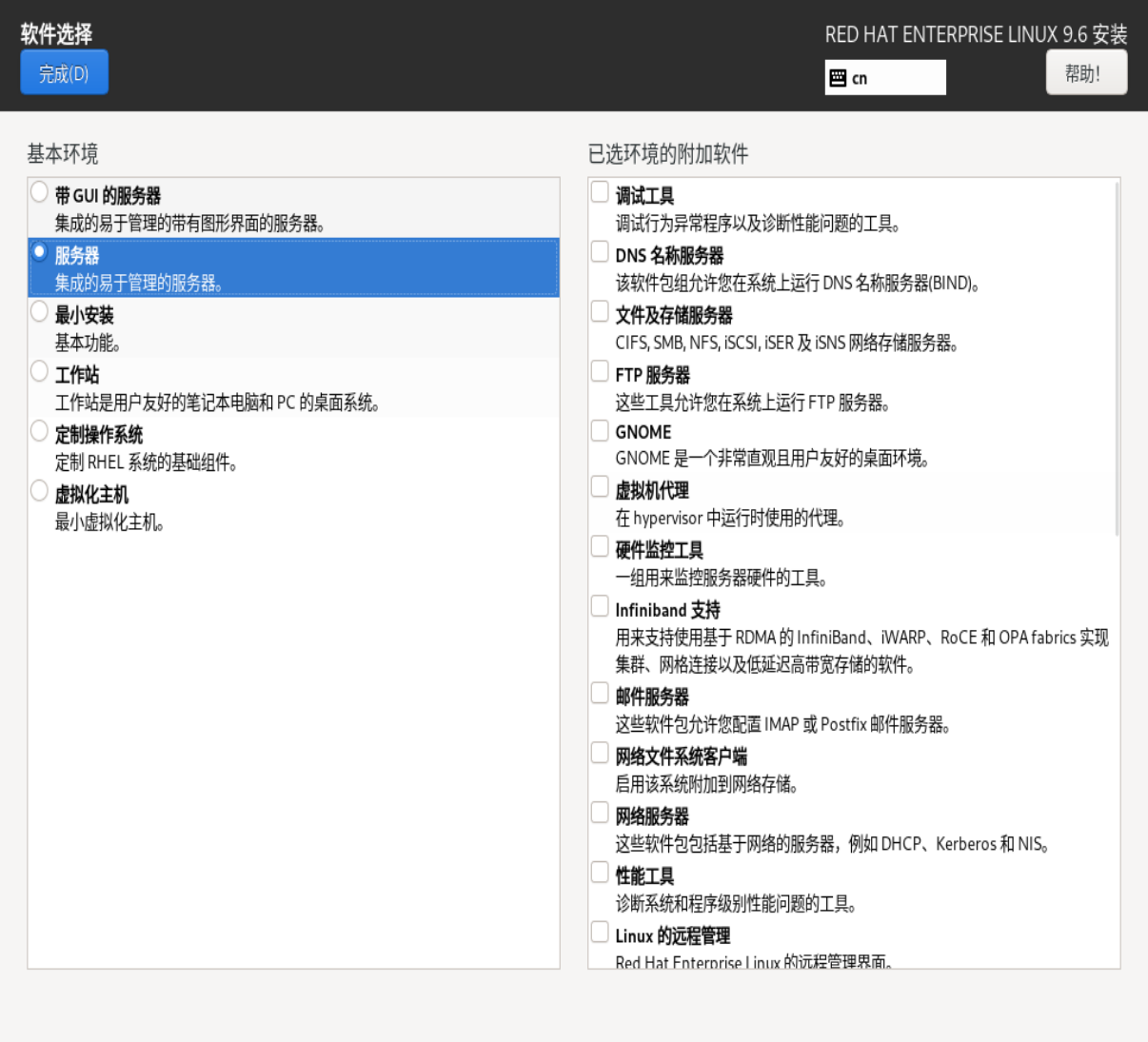1148x1042 pixels.
Task: Select the 带 GUI 的服务器 radio button
Action: (x=39, y=192)
